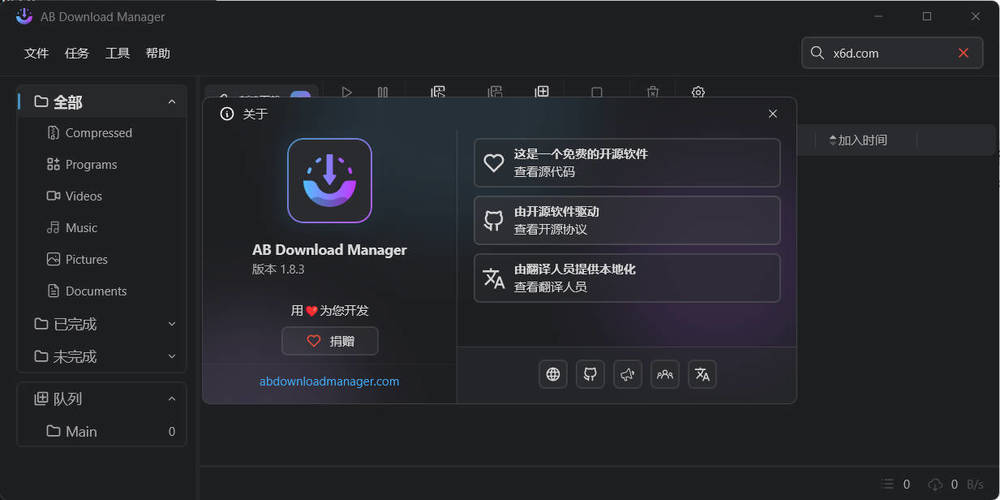The image size is (1000, 500).
Task: Open the community group people icon
Action: (665, 374)
